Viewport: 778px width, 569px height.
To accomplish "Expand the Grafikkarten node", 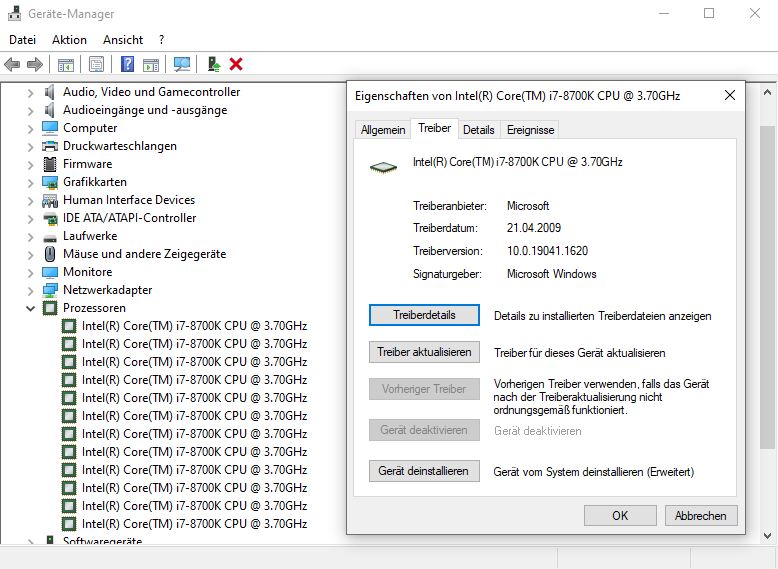I will point(30,183).
